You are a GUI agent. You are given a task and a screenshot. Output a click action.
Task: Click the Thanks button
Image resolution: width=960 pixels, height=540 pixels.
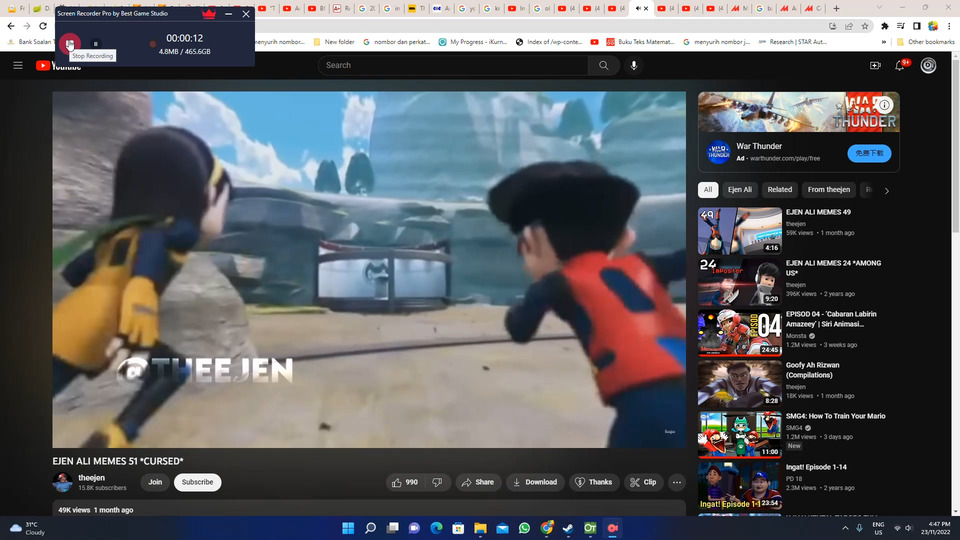coord(593,482)
